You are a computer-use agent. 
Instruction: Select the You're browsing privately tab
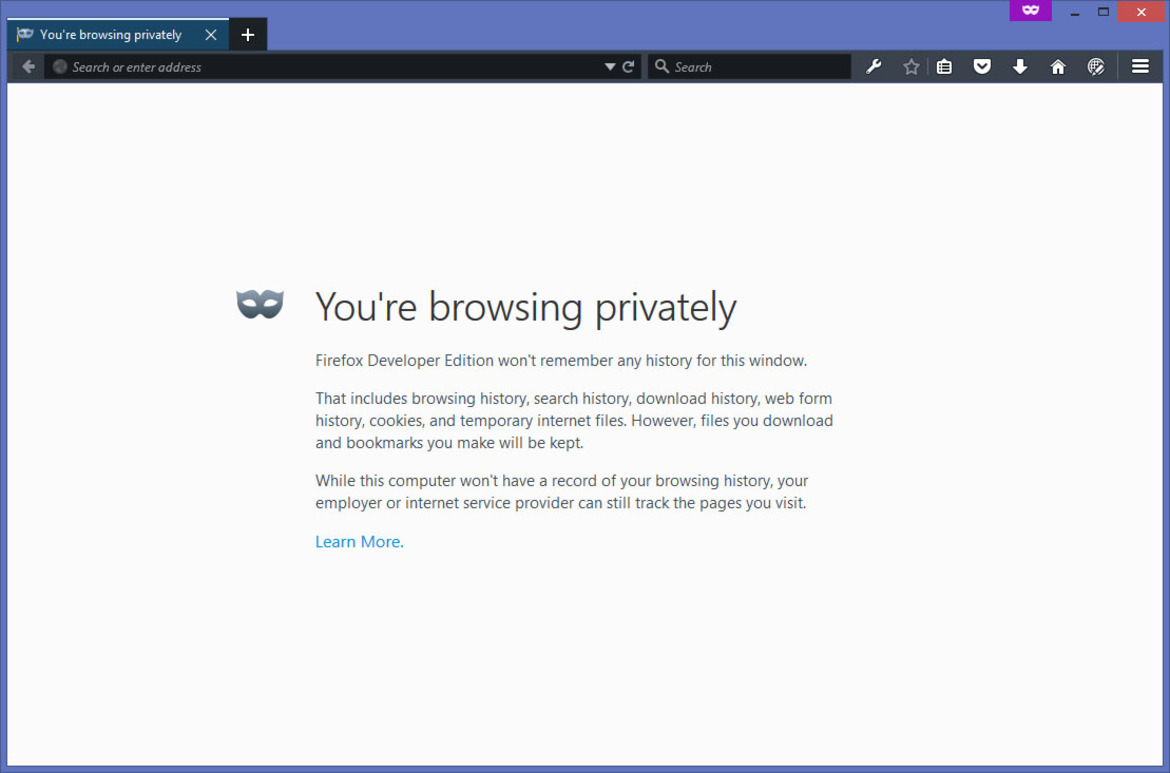pyautogui.click(x=110, y=34)
